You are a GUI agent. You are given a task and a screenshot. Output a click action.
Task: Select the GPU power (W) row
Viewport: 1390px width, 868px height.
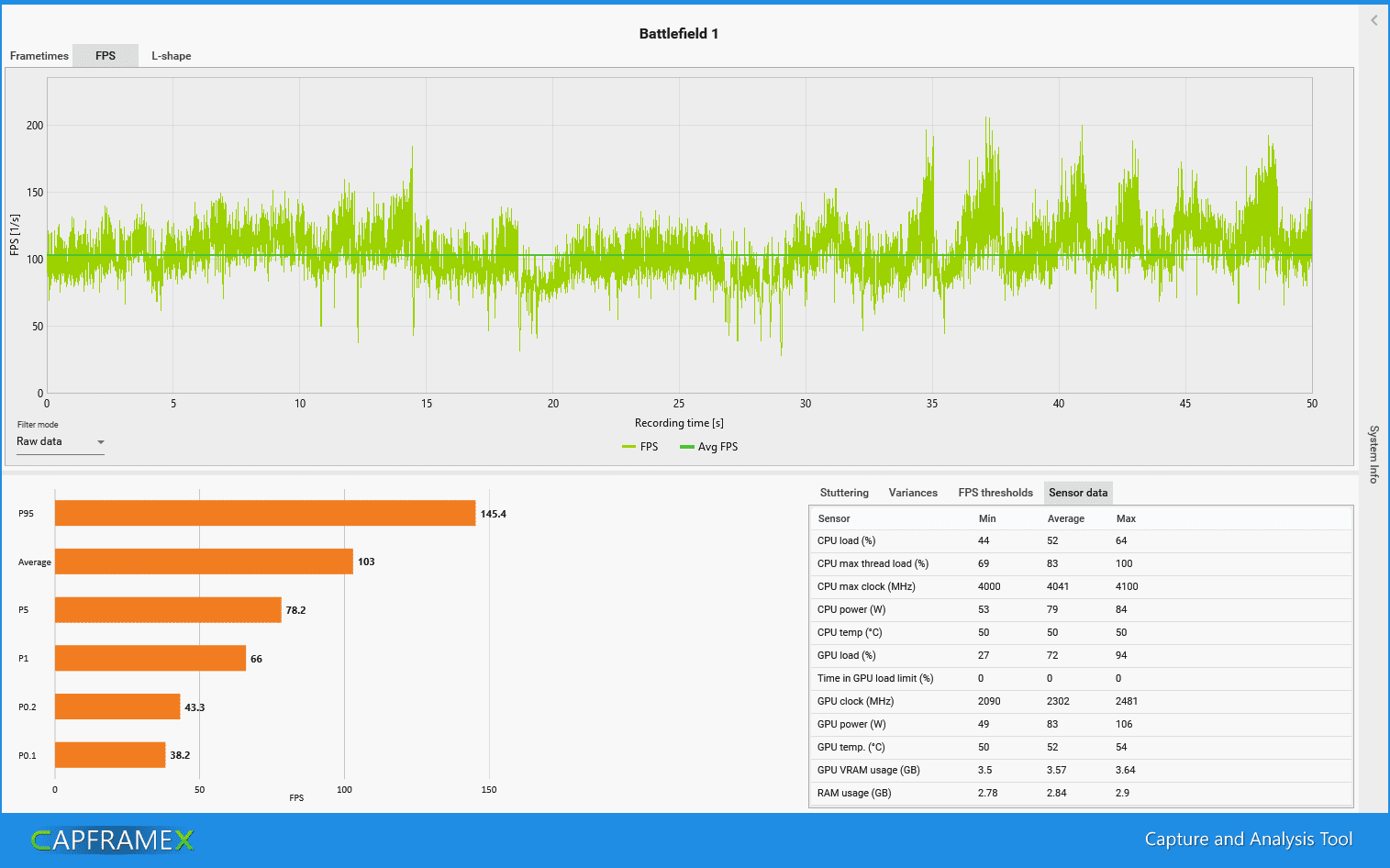[x=1081, y=725]
